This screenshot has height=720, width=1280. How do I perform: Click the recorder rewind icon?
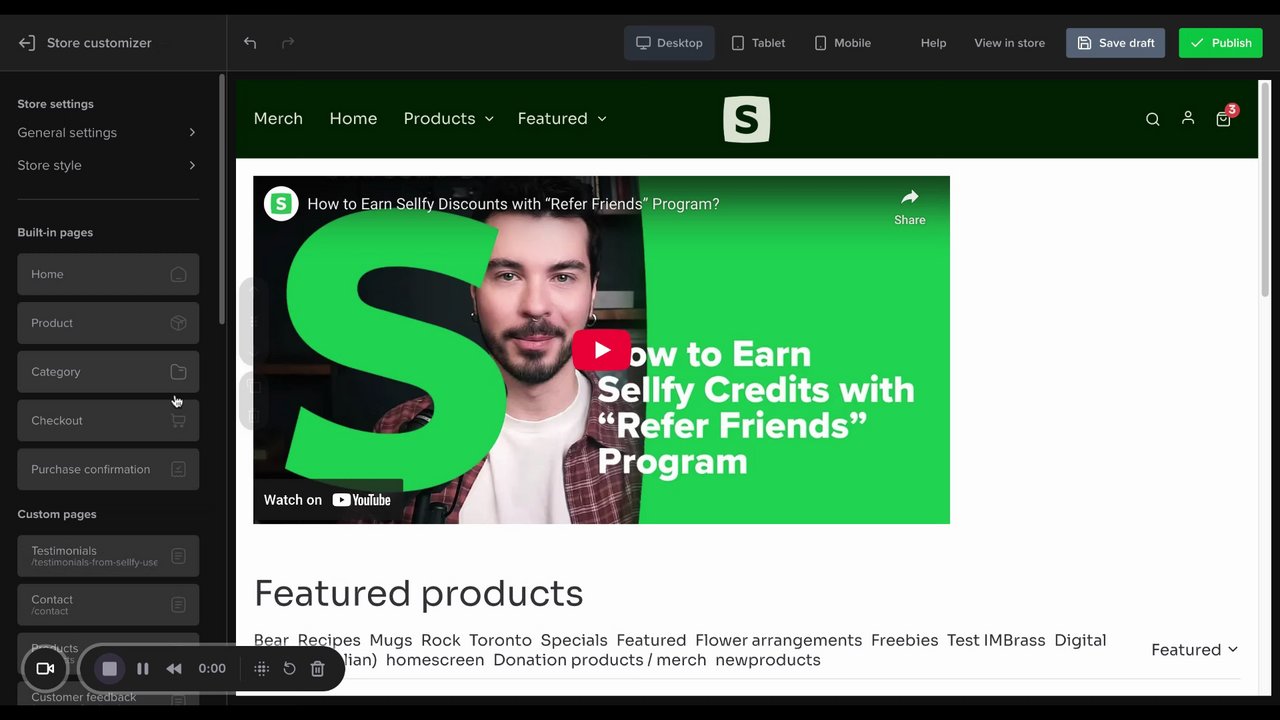click(174, 669)
